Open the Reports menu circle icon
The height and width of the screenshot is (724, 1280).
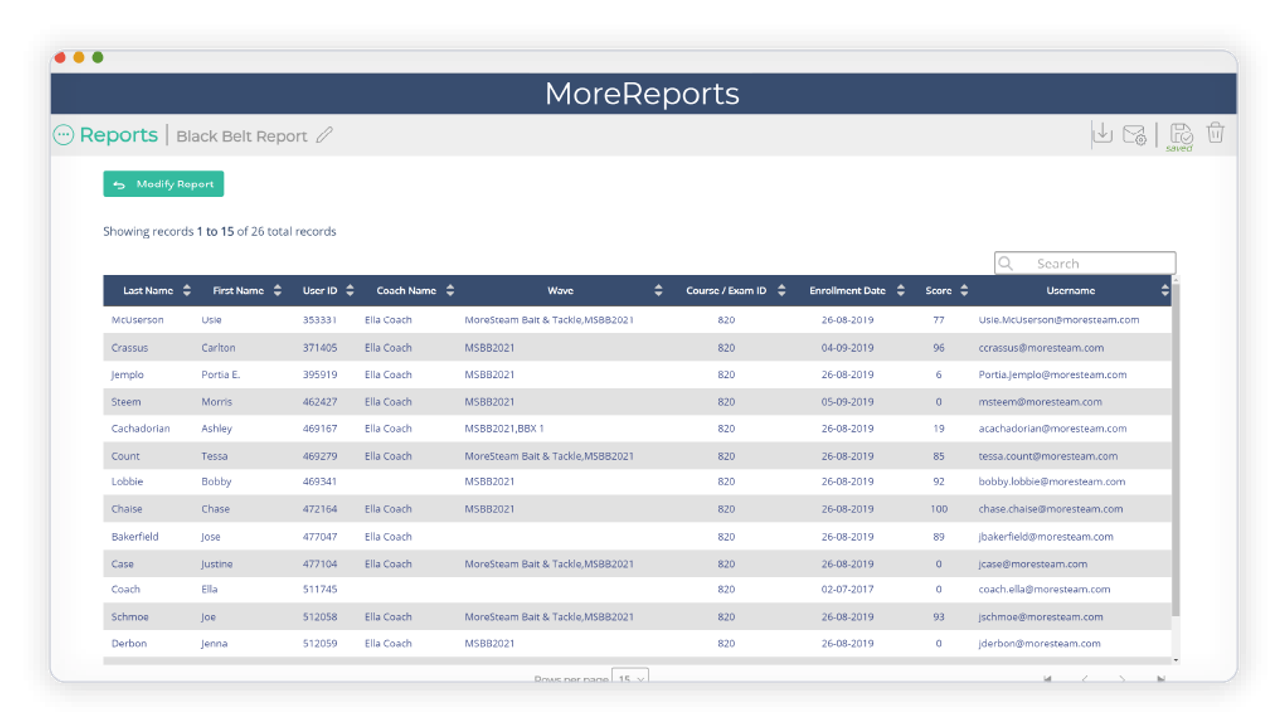click(x=63, y=135)
